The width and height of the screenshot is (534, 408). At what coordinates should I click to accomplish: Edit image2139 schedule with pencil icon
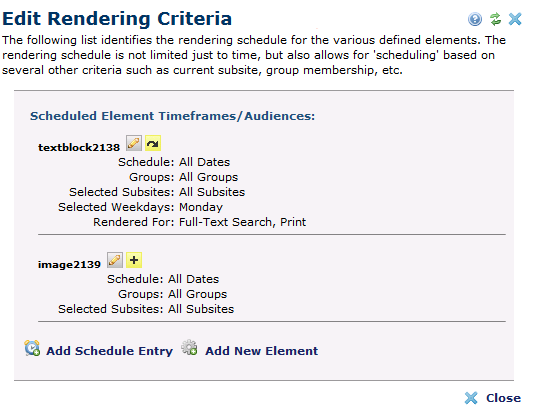115,260
